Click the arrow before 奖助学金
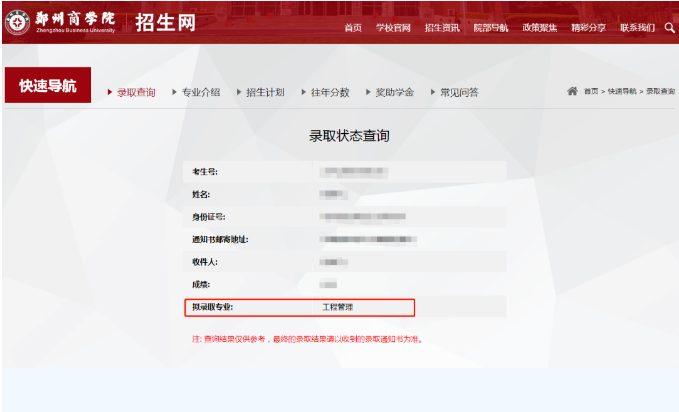The image size is (679, 412). [x=369, y=92]
